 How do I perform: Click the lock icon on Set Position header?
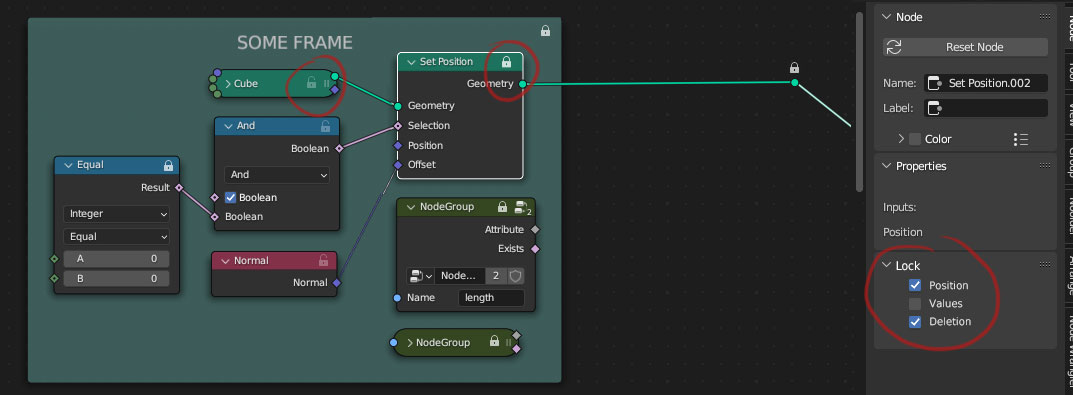(506, 62)
